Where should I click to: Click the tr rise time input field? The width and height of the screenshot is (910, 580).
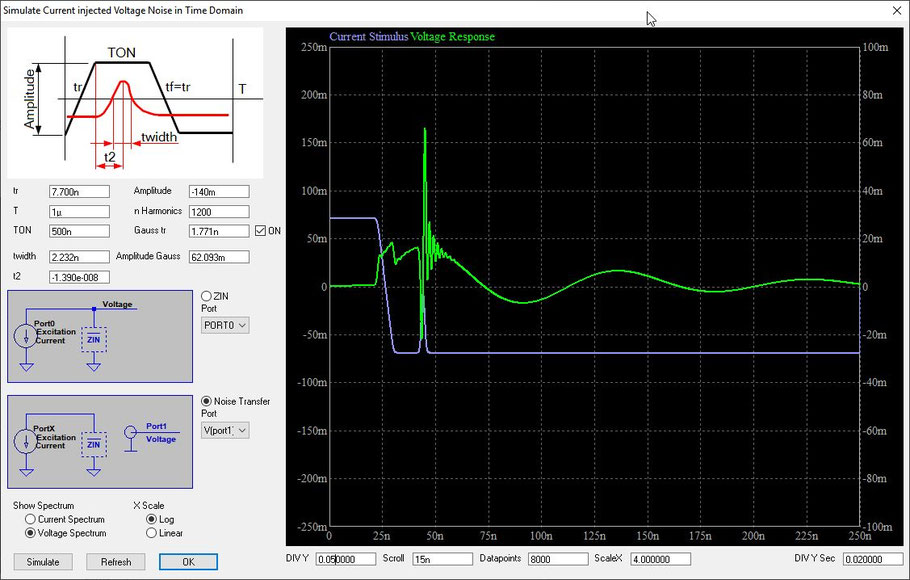coord(78,192)
